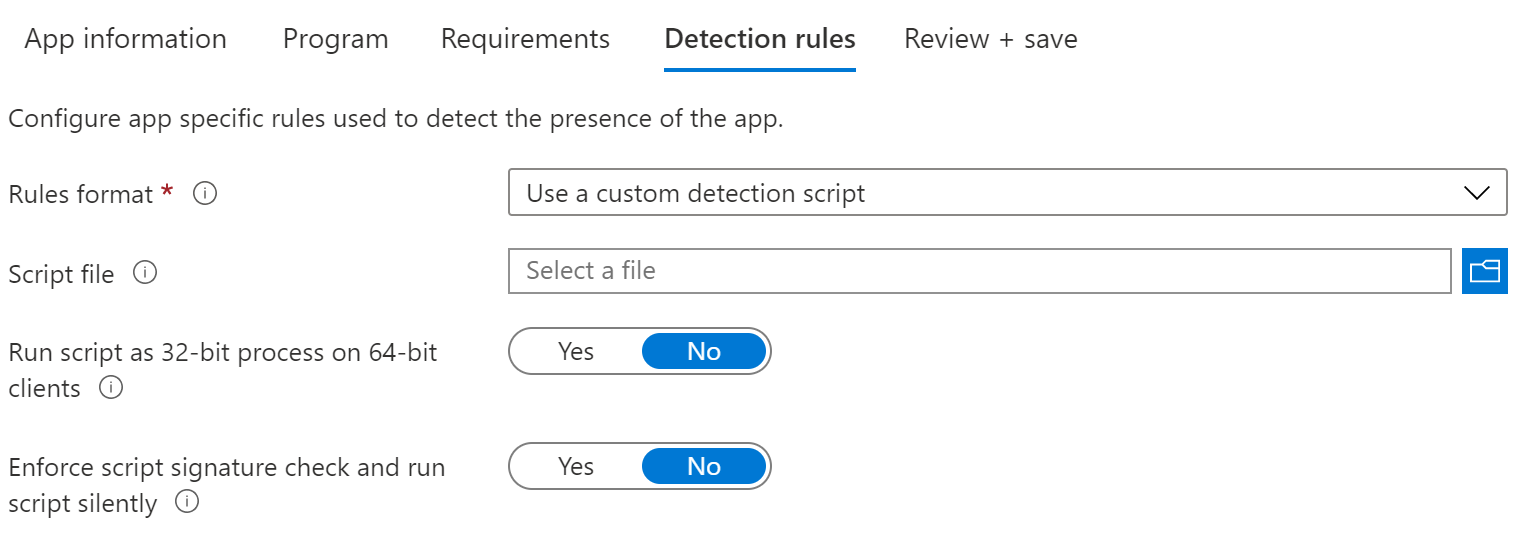This screenshot has height=544, width=1533.
Task: Click the chevron arrow on Rules format
Action: click(x=1476, y=193)
